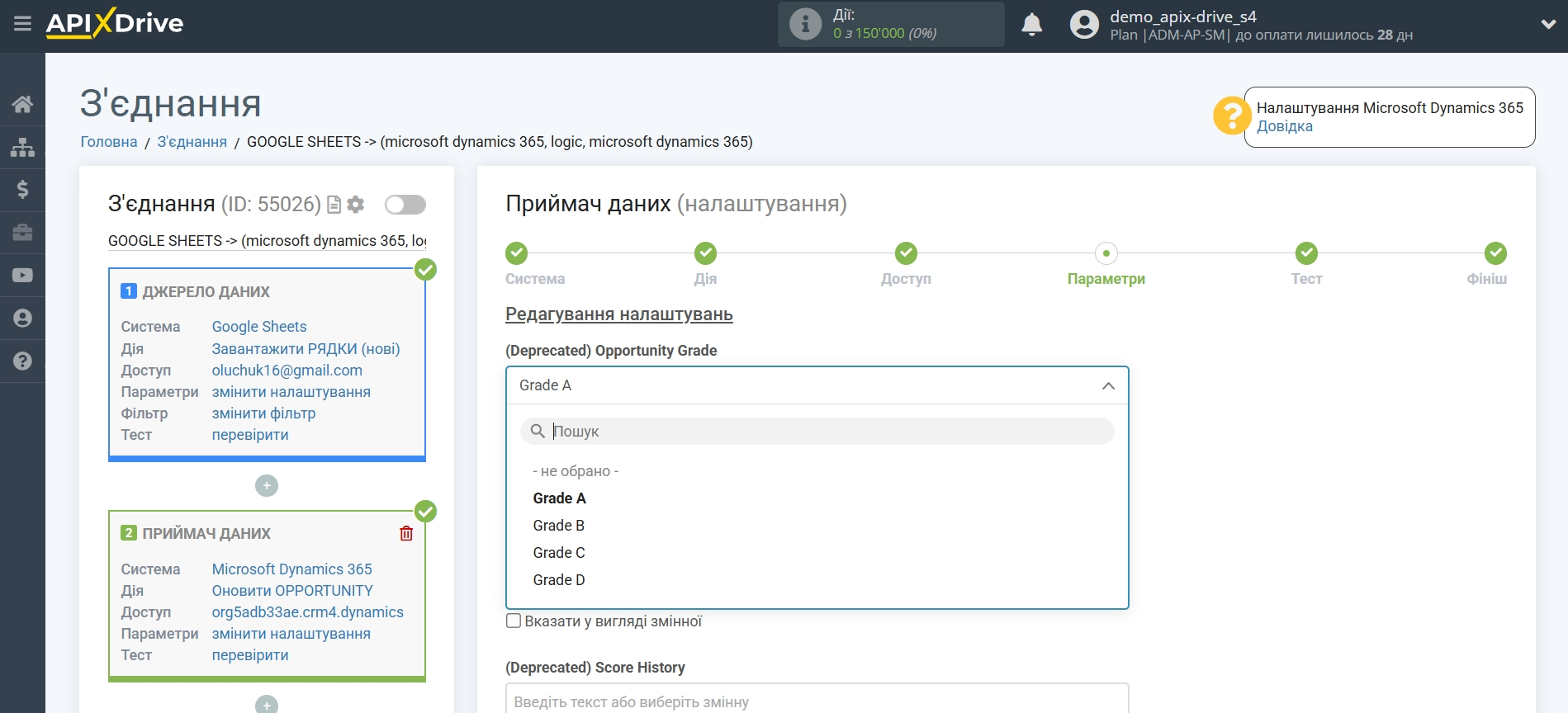1568x713 pixels.
Task: Go to the Home sidebar icon
Action: pos(22,104)
